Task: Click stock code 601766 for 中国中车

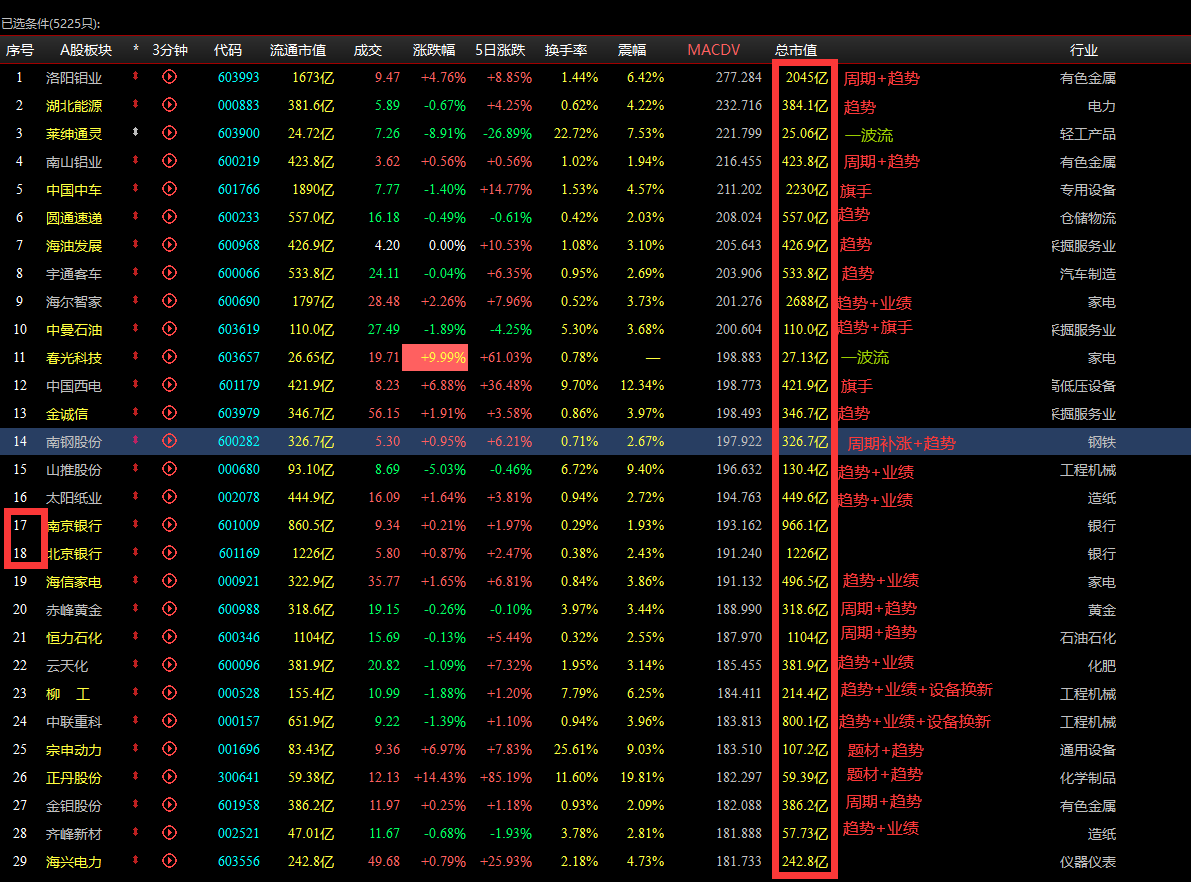Action: (x=239, y=189)
